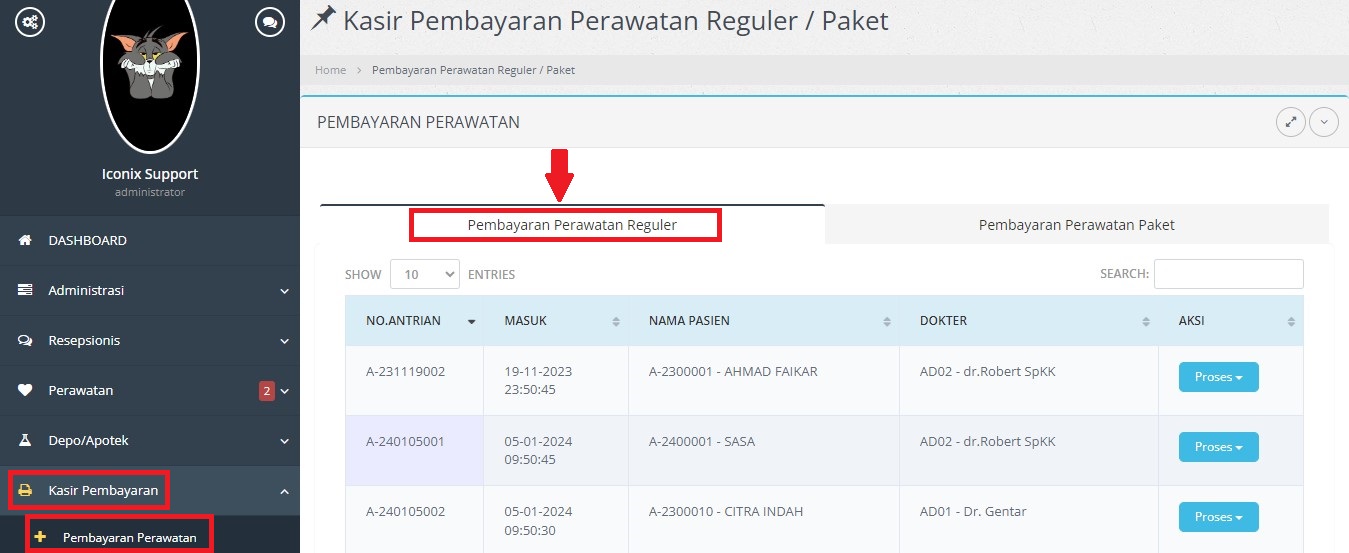Image resolution: width=1349 pixels, height=553 pixels.
Task: Click the settings gears icon in sidebar header
Action: point(30,22)
